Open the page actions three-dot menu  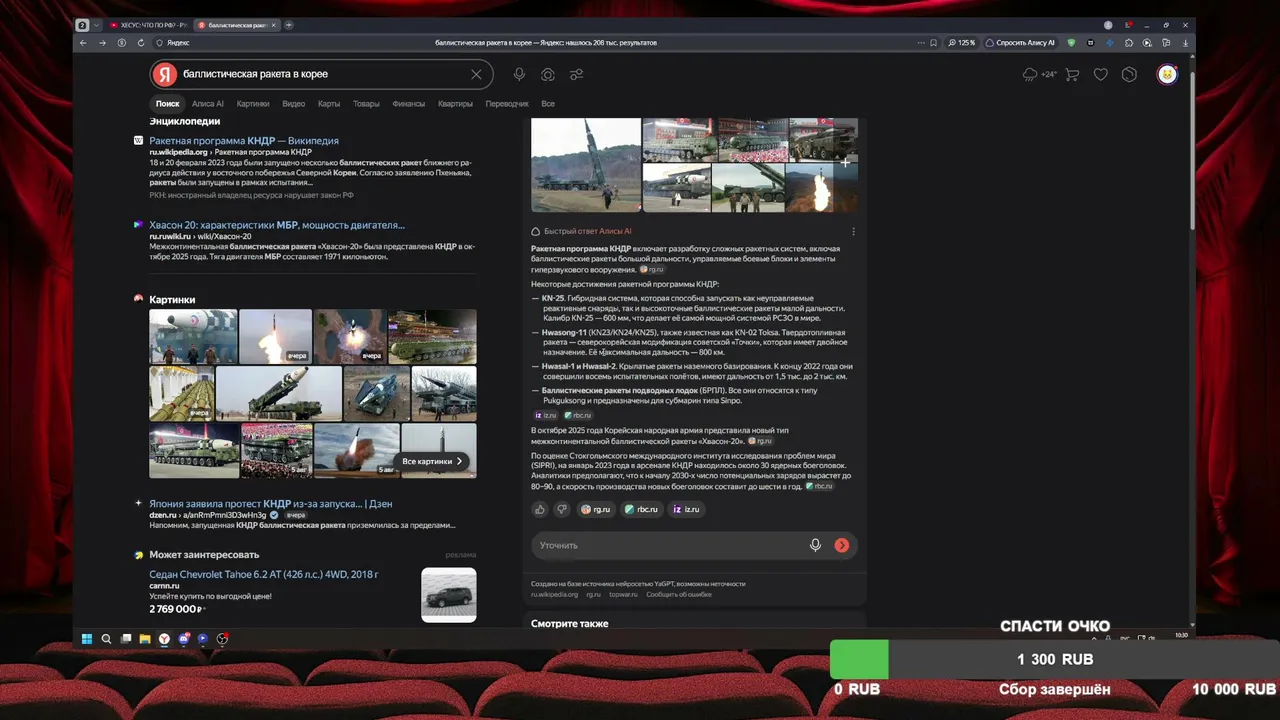[920, 43]
